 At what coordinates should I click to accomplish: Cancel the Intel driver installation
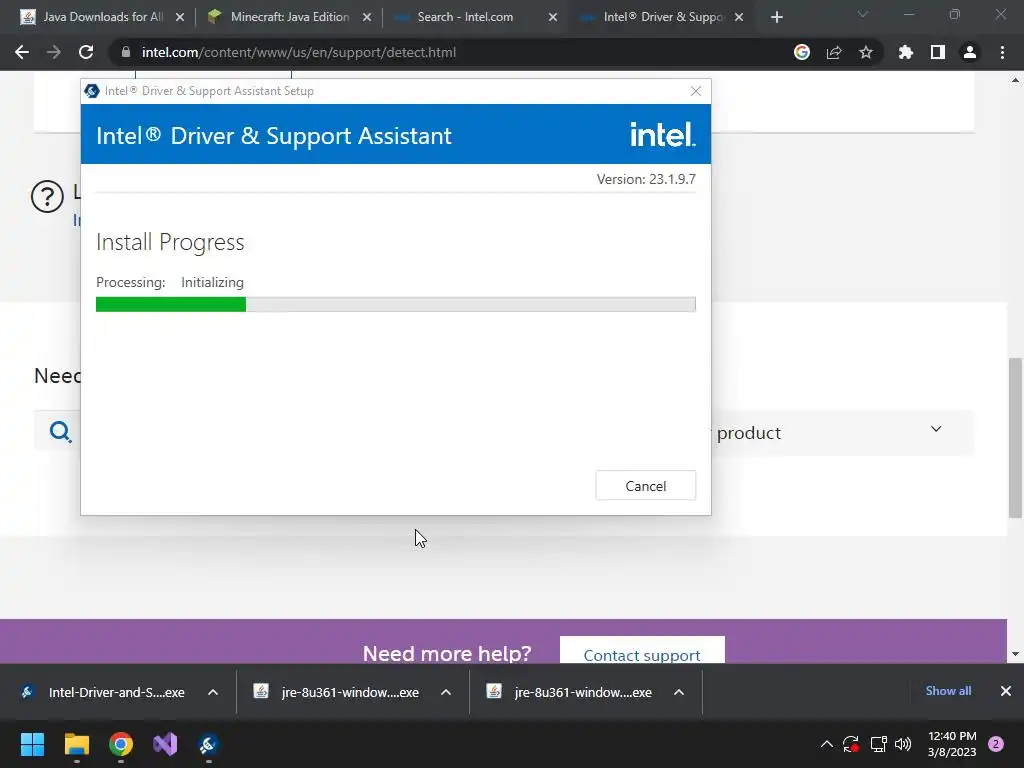tap(646, 486)
